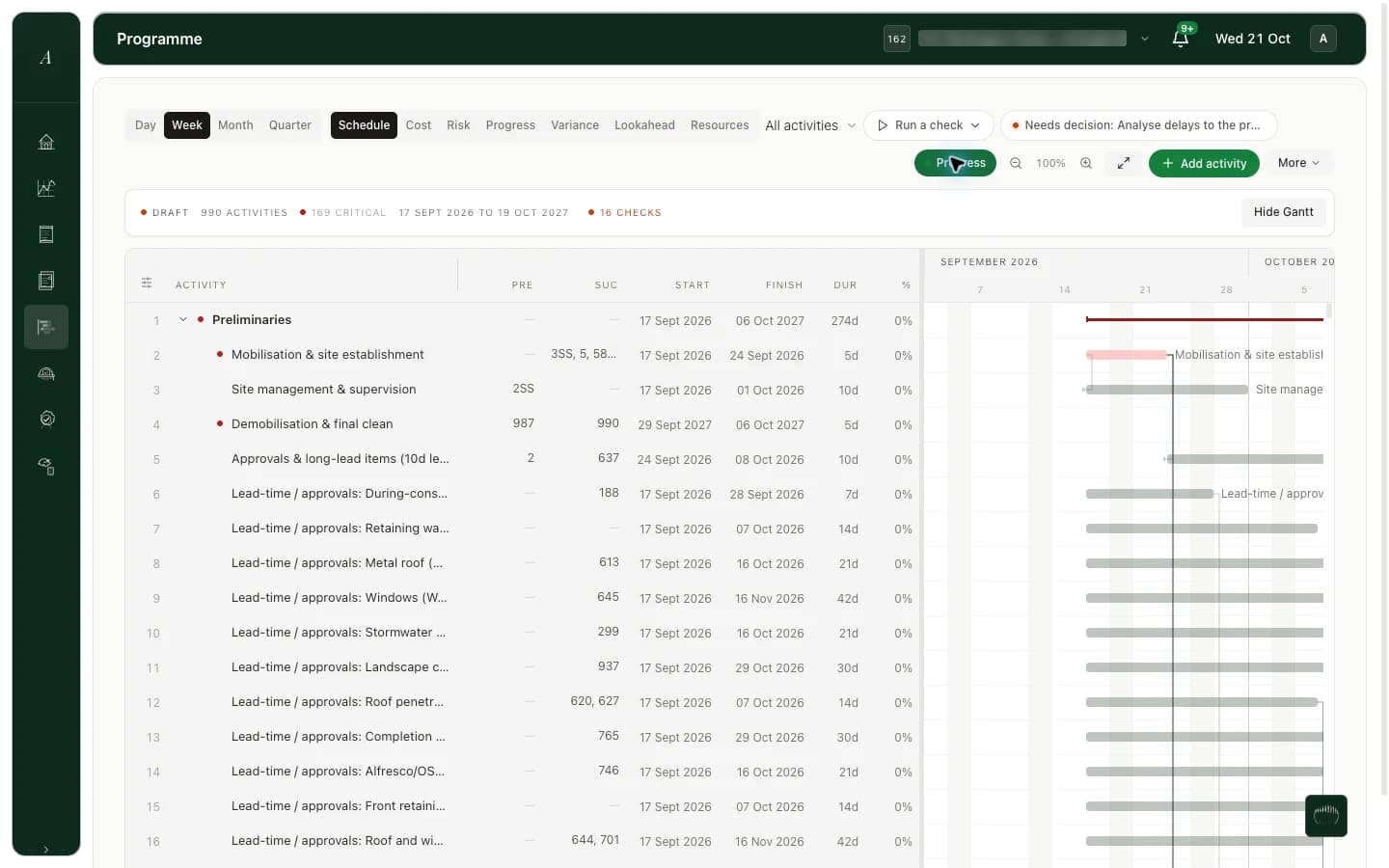Open the column settings icon beside Activity
Screen dimensions: 1389x868
point(147,284)
